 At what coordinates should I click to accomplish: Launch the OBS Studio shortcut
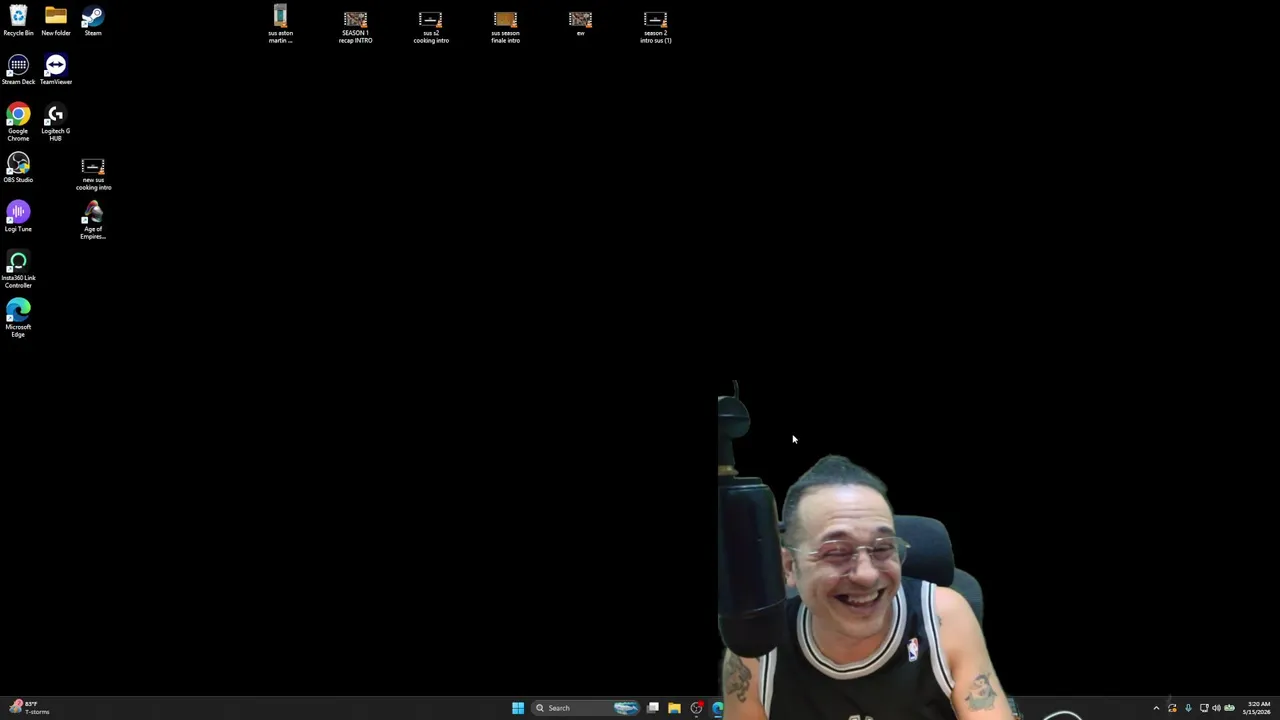pyautogui.click(x=18, y=168)
